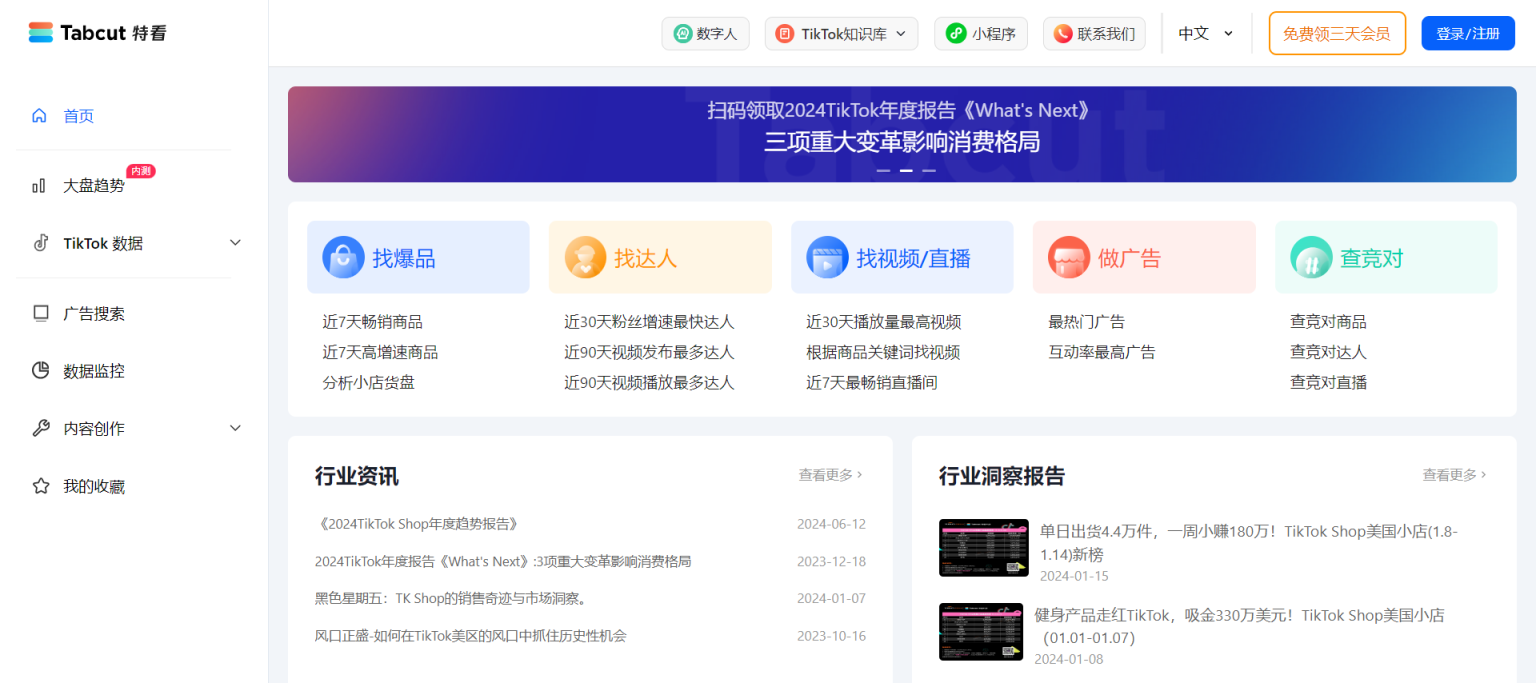Click the 查竞对 competitor analysis icon
The width and height of the screenshot is (1536, 683).
coord(1311,256)
